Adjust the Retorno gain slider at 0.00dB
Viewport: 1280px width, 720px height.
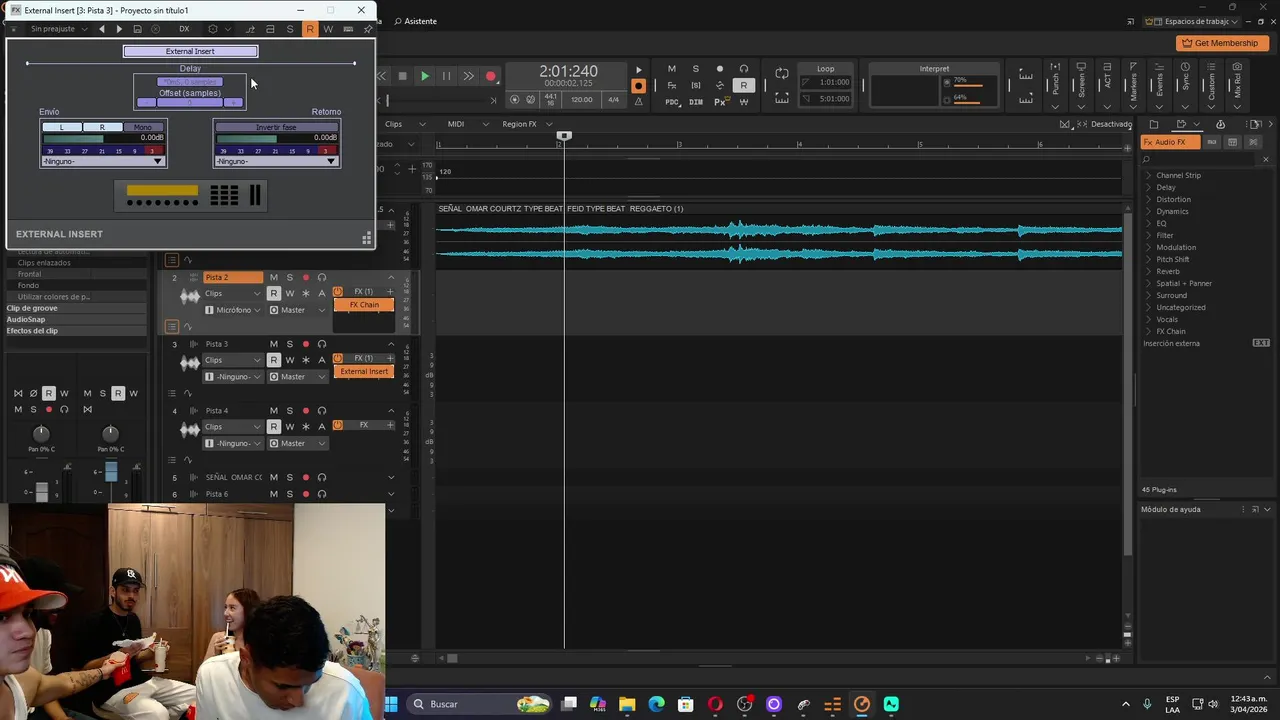click(x=276, y=138)
